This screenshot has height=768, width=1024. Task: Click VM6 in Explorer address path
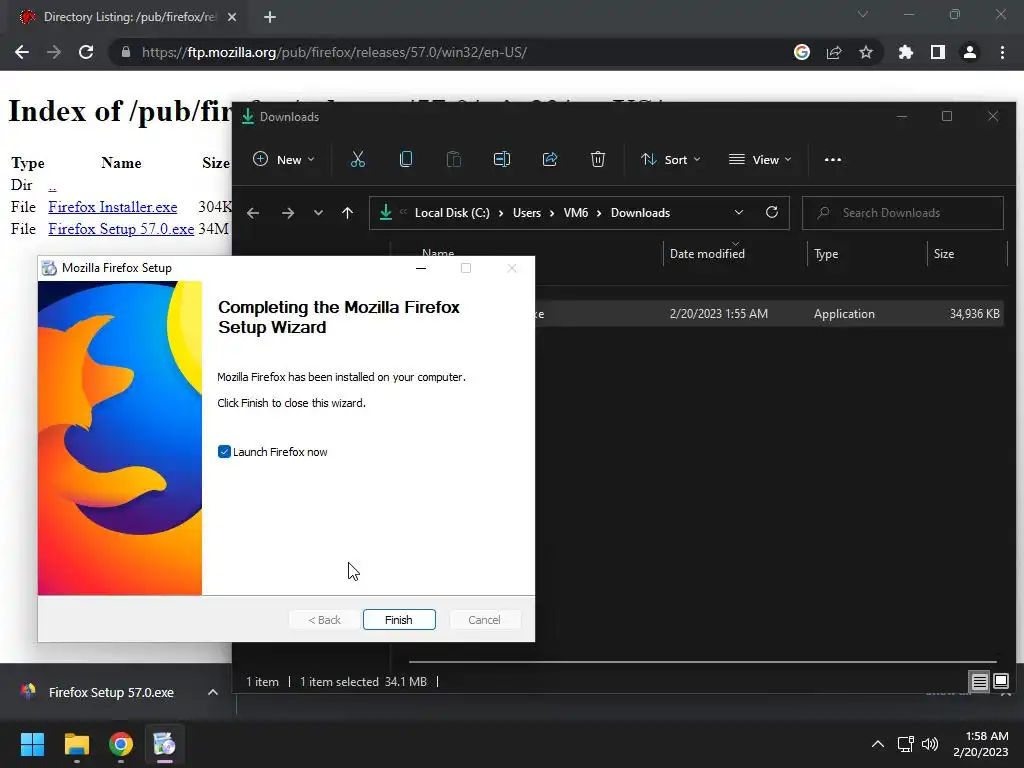(575, 213)
